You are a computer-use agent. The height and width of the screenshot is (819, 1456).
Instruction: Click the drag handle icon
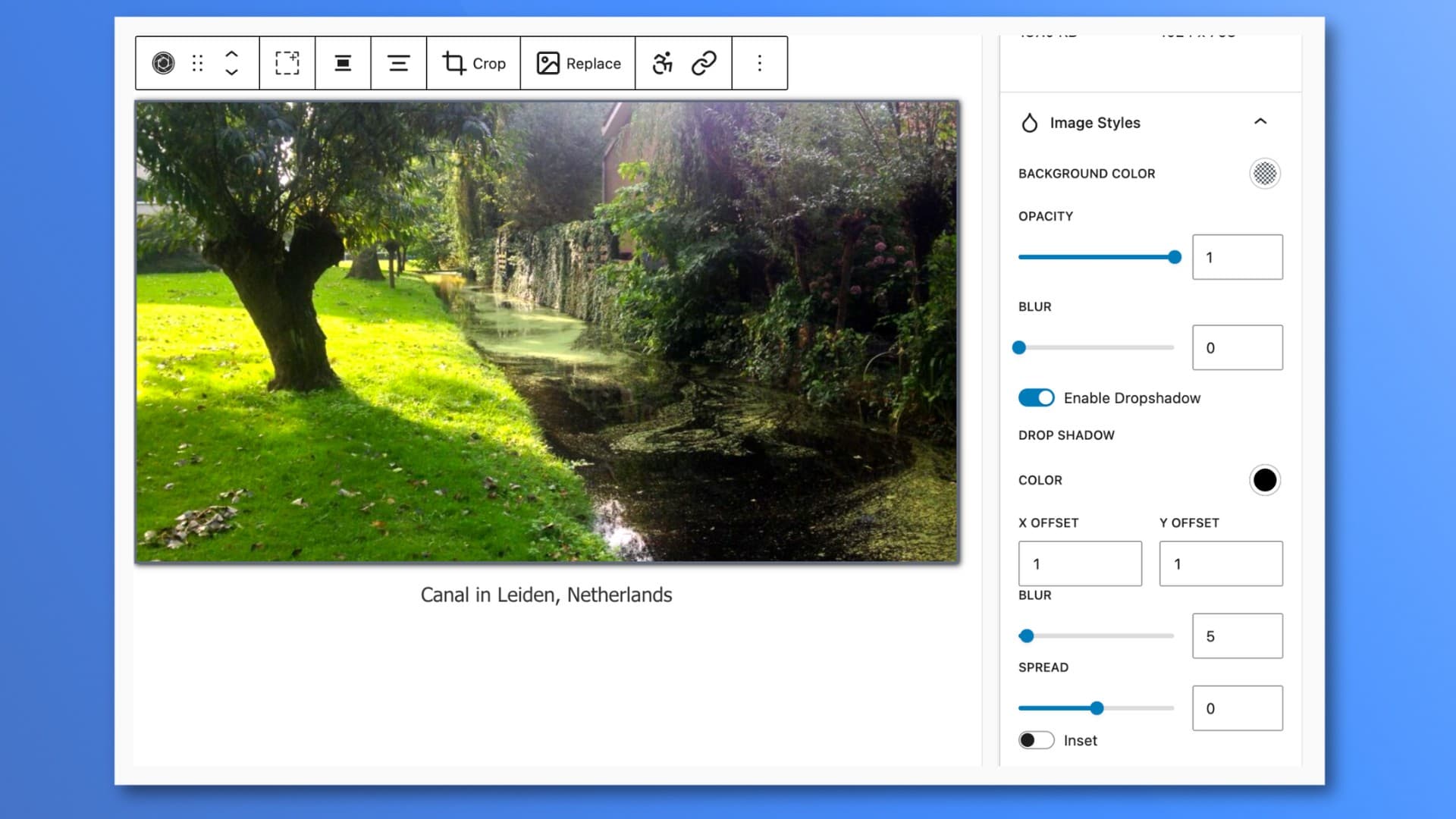pyautogui.click(x=197, y=63)
